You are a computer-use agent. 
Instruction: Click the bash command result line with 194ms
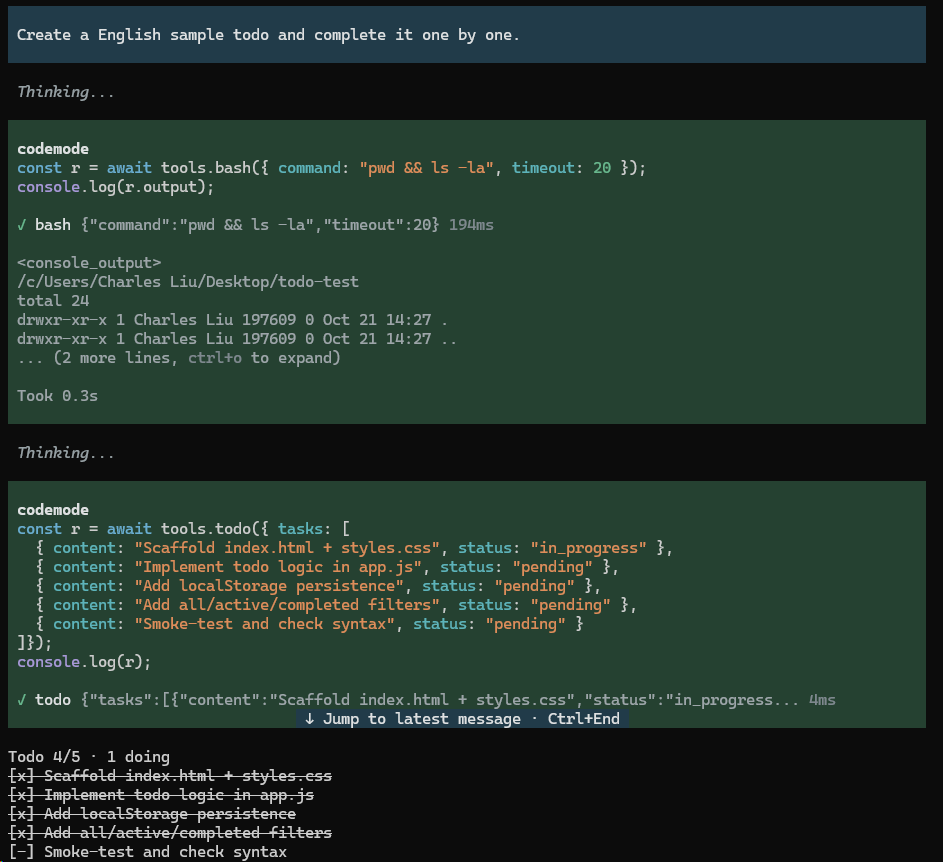tap(255, 225)
